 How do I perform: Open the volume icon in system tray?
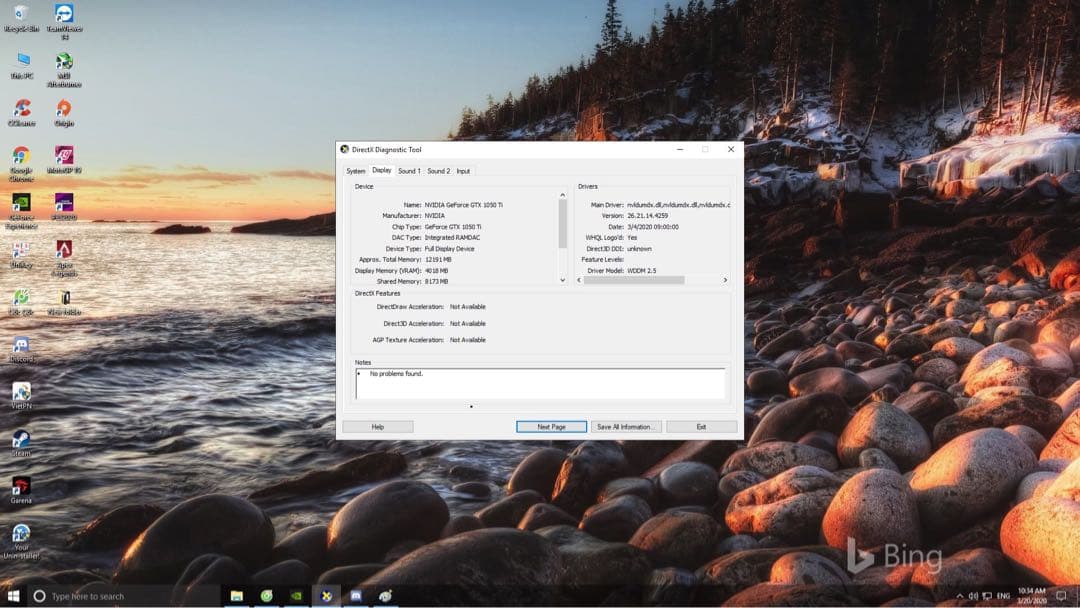pos(973,596)
